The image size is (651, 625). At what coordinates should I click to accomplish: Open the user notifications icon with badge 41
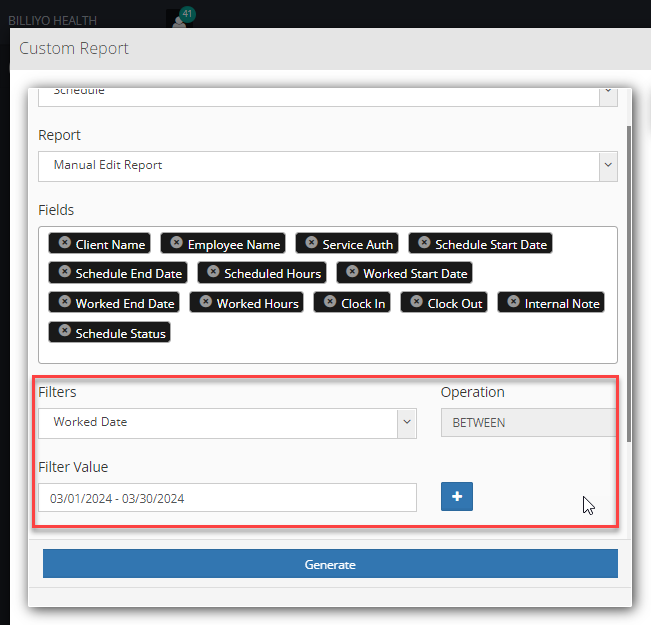point(180,20)
